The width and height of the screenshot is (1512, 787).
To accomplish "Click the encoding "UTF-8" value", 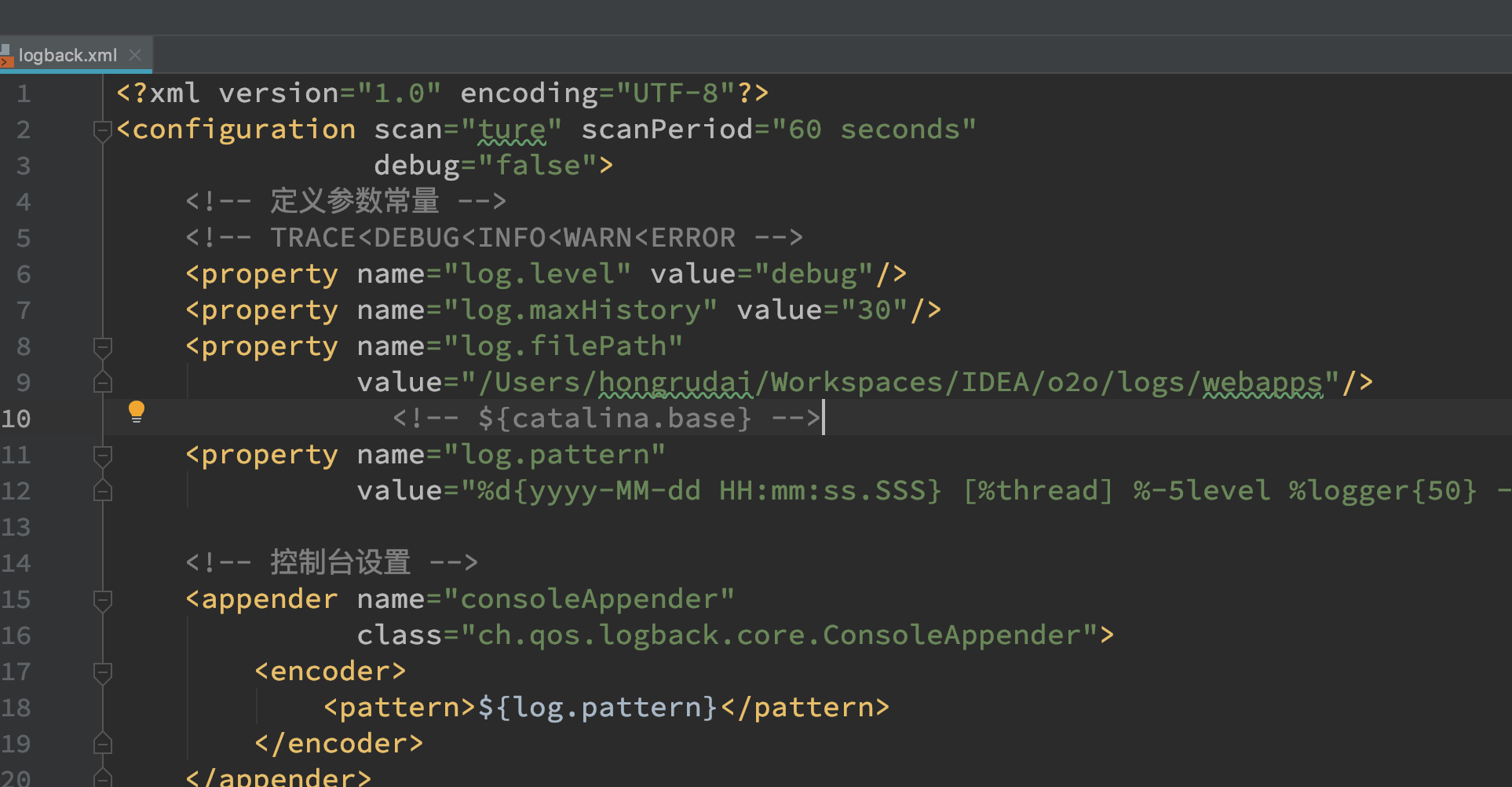I will (676, 93).
